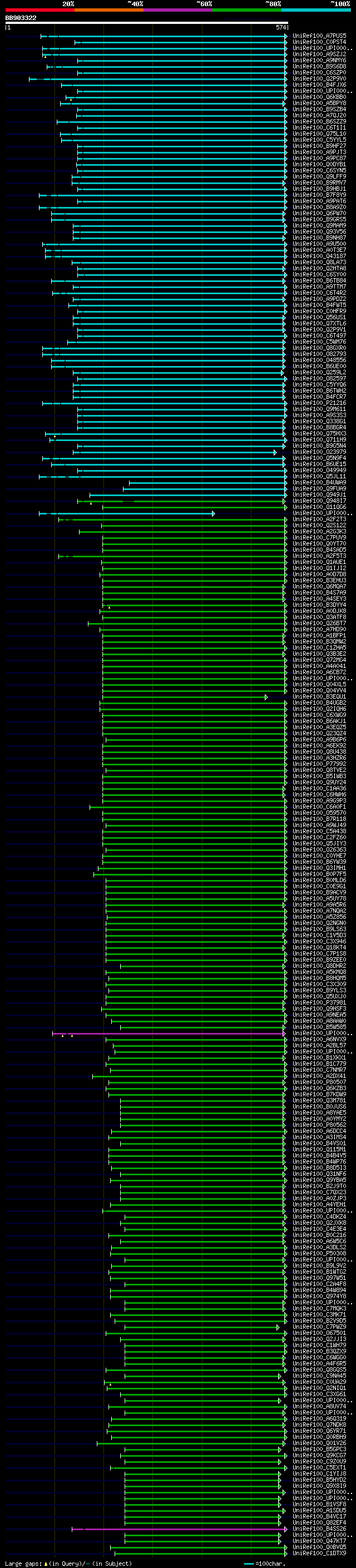Viewport: 356px width, 1568px height.
Task: Select UniRef100_C3MK71 label
Action: pos(319,1315)
